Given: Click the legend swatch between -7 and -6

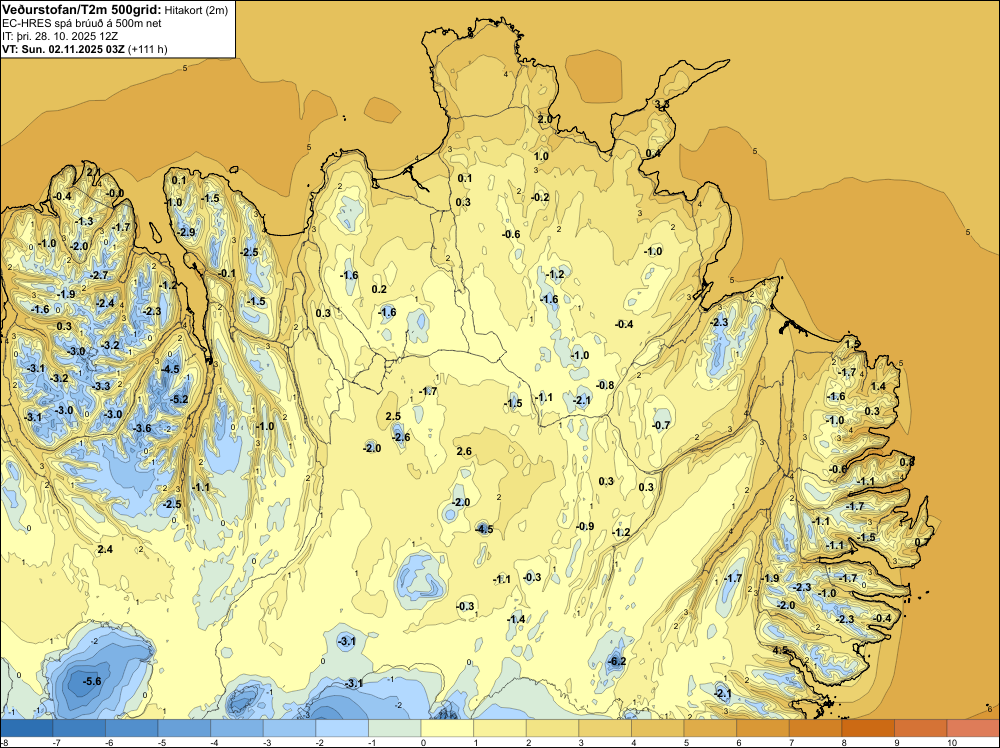Looking at the screenshot, I should (x=79, y=728).
